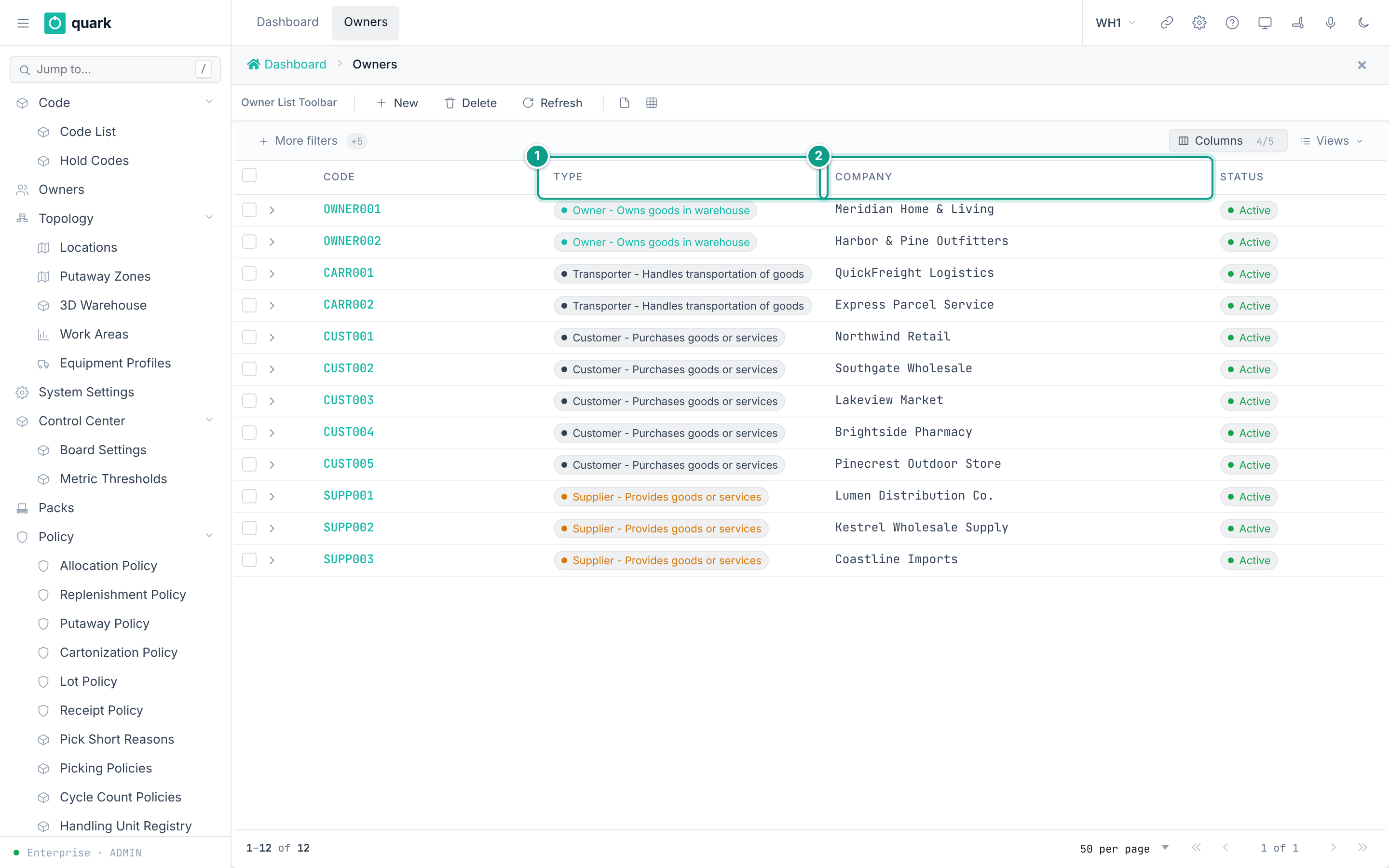Select the CUST005 row checkbox
This screenshot has width=1389, height=868.
249,464
